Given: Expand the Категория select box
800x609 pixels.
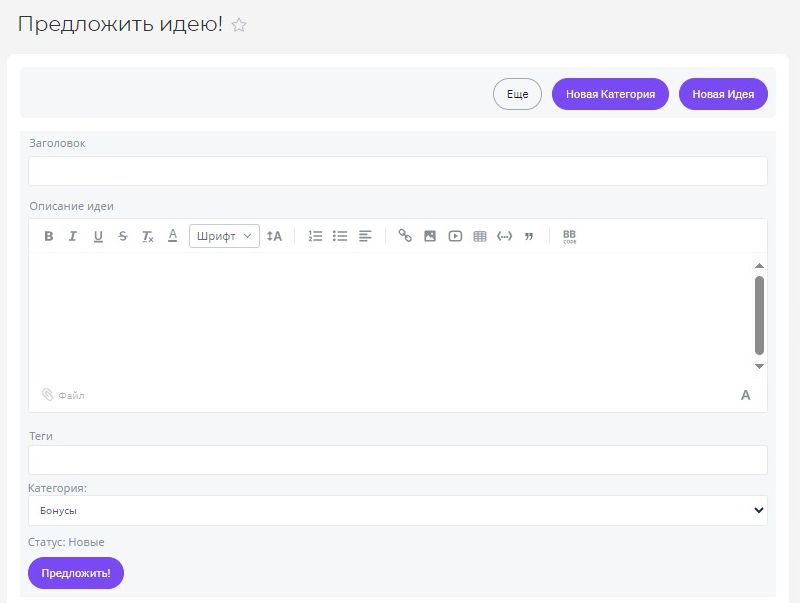Looking at the screenshot, I should [397, 511].
